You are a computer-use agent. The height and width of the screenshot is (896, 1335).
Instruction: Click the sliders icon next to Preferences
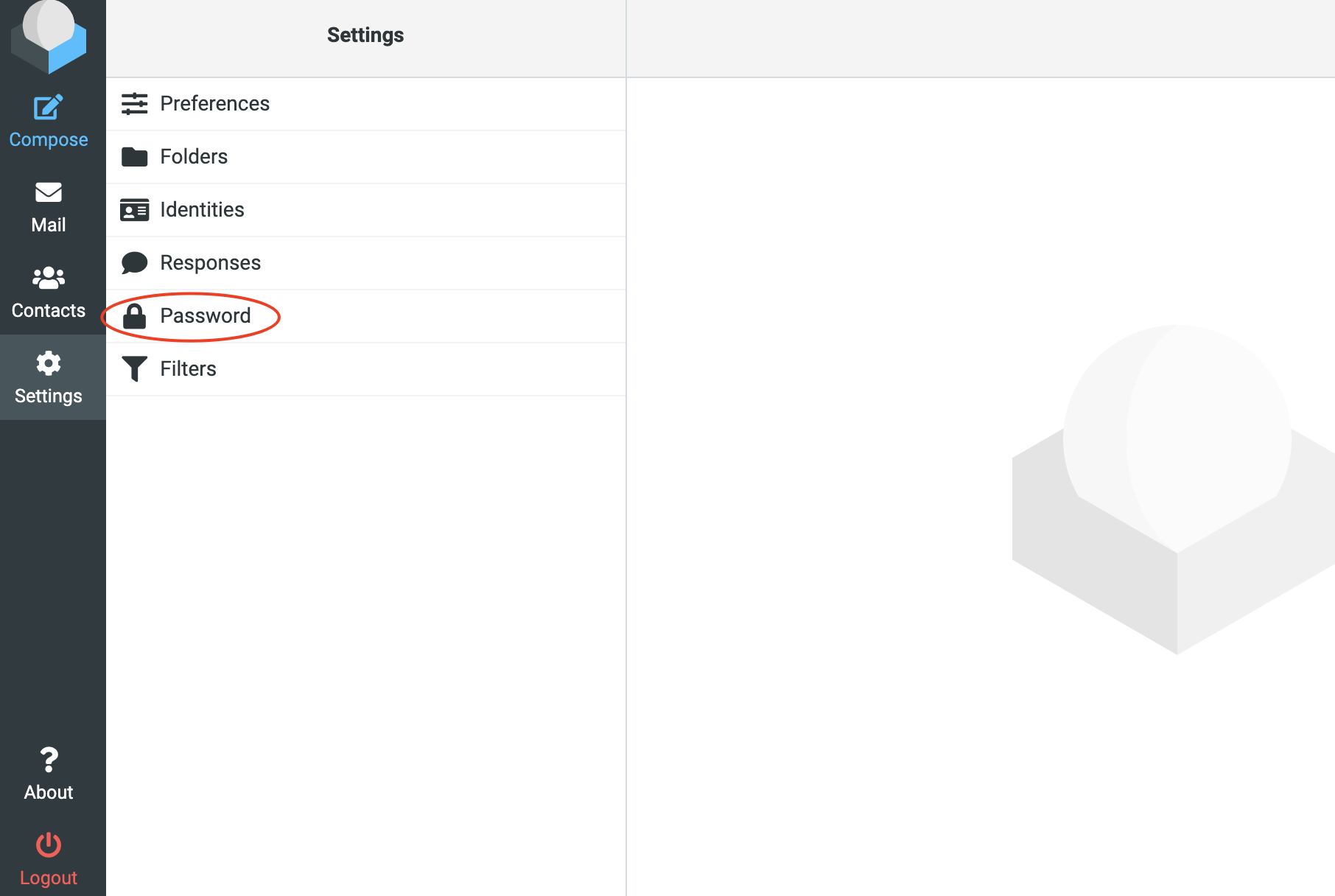click(x=135, y=104)
